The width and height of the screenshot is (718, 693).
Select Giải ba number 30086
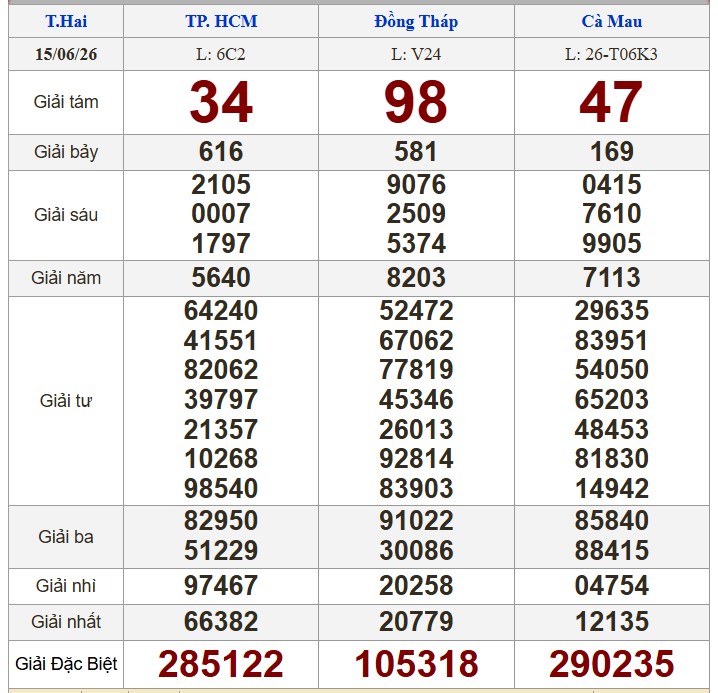[x=416, y=551]
